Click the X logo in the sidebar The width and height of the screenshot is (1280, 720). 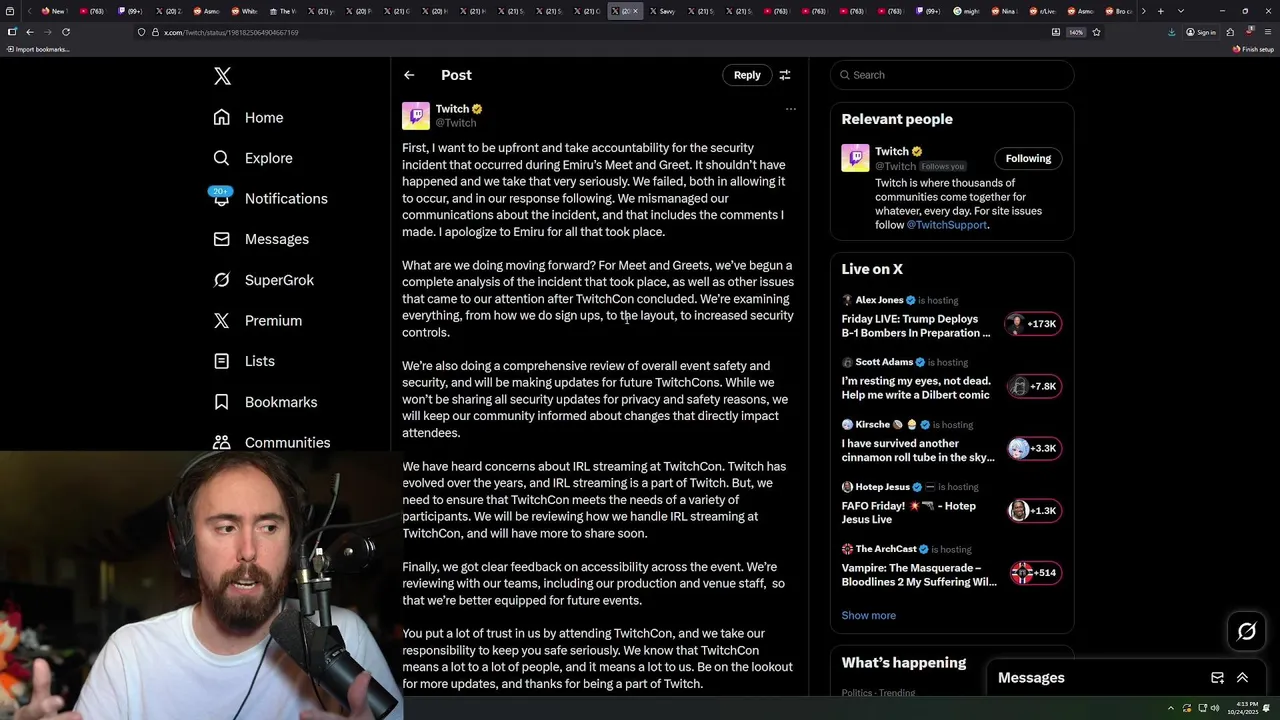click(222, 76)
